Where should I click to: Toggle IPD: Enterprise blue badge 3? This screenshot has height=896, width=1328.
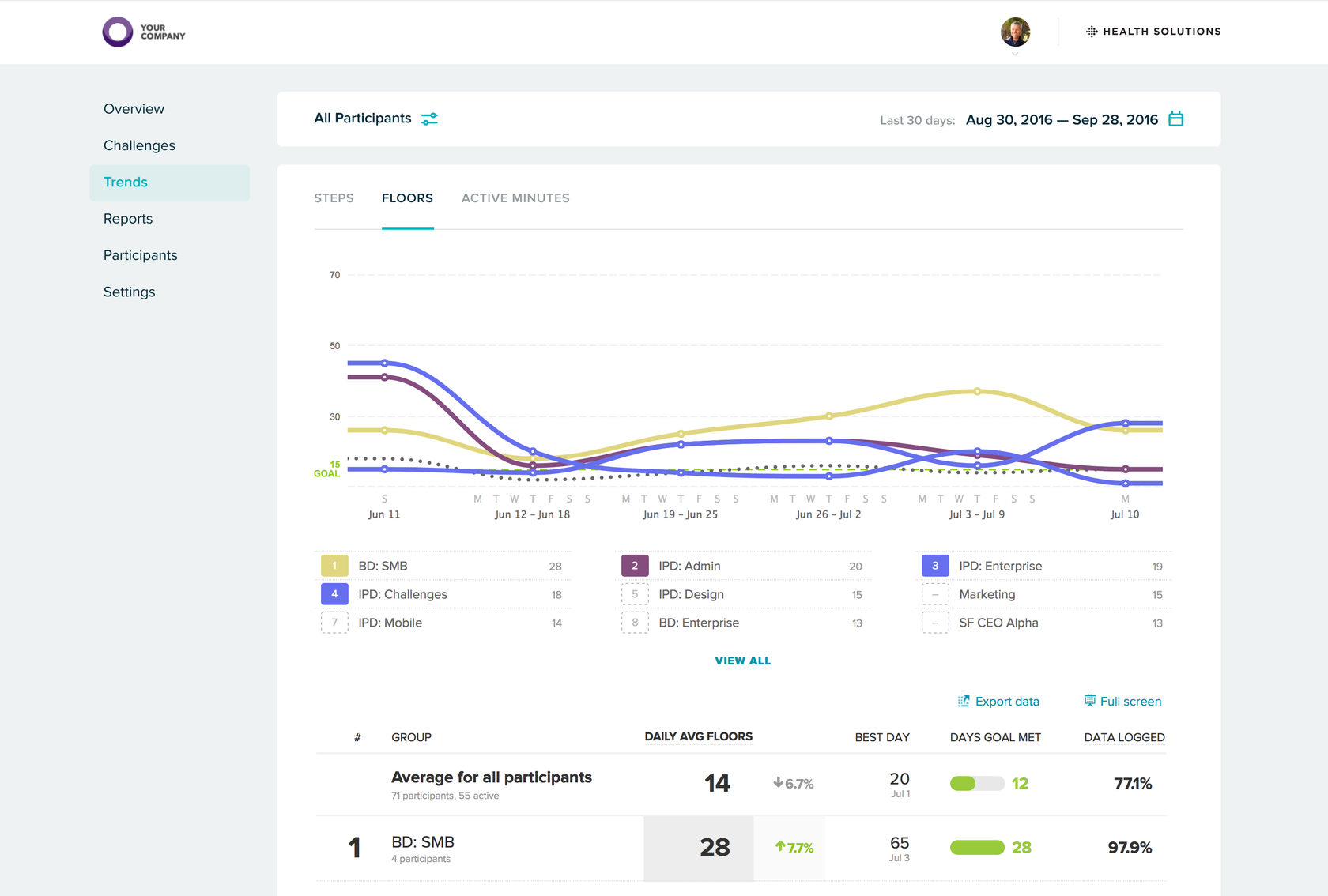(x=935, y=566)
